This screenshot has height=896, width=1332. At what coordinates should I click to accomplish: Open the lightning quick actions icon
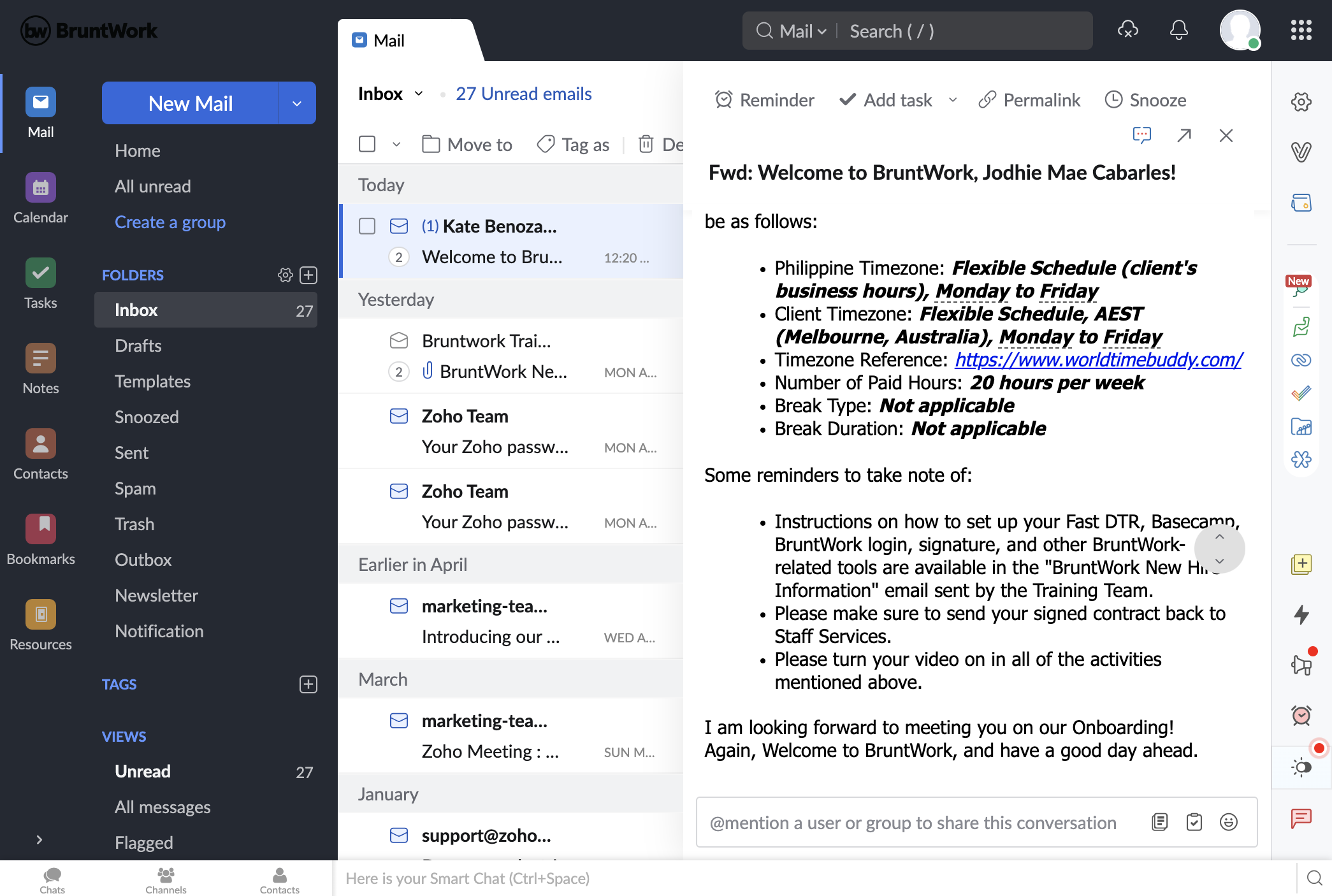pos(1301,614)
